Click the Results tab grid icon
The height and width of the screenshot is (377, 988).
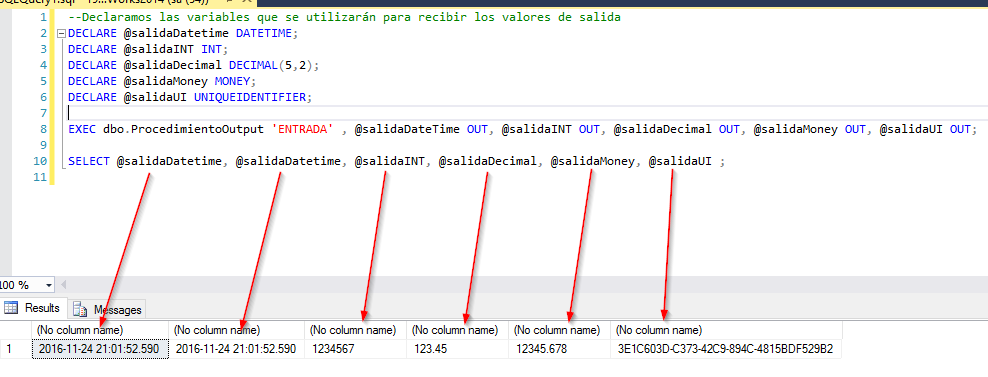click(11, 308)
